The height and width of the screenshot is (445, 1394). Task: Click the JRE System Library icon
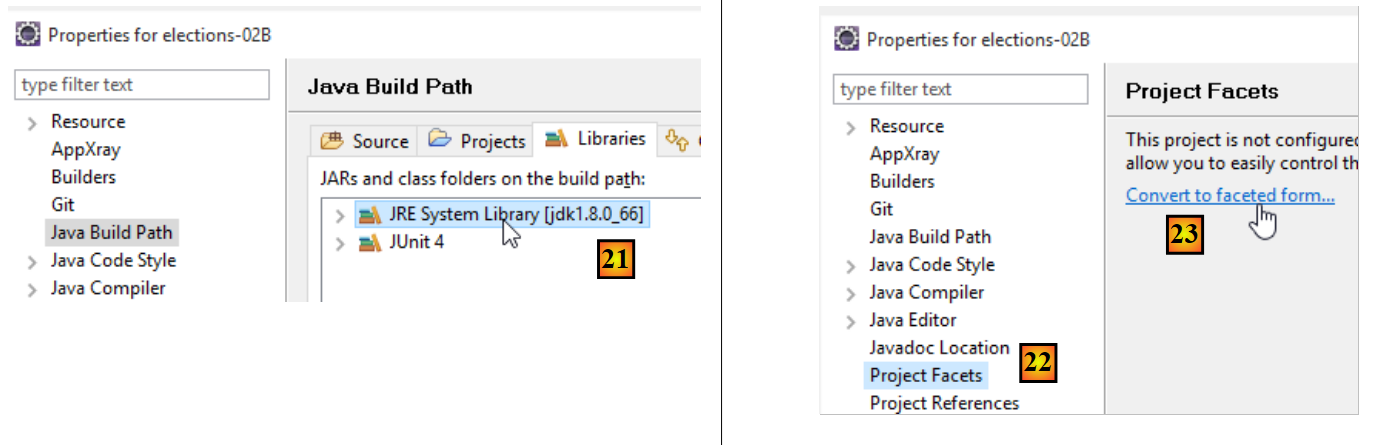pos(370,214)
